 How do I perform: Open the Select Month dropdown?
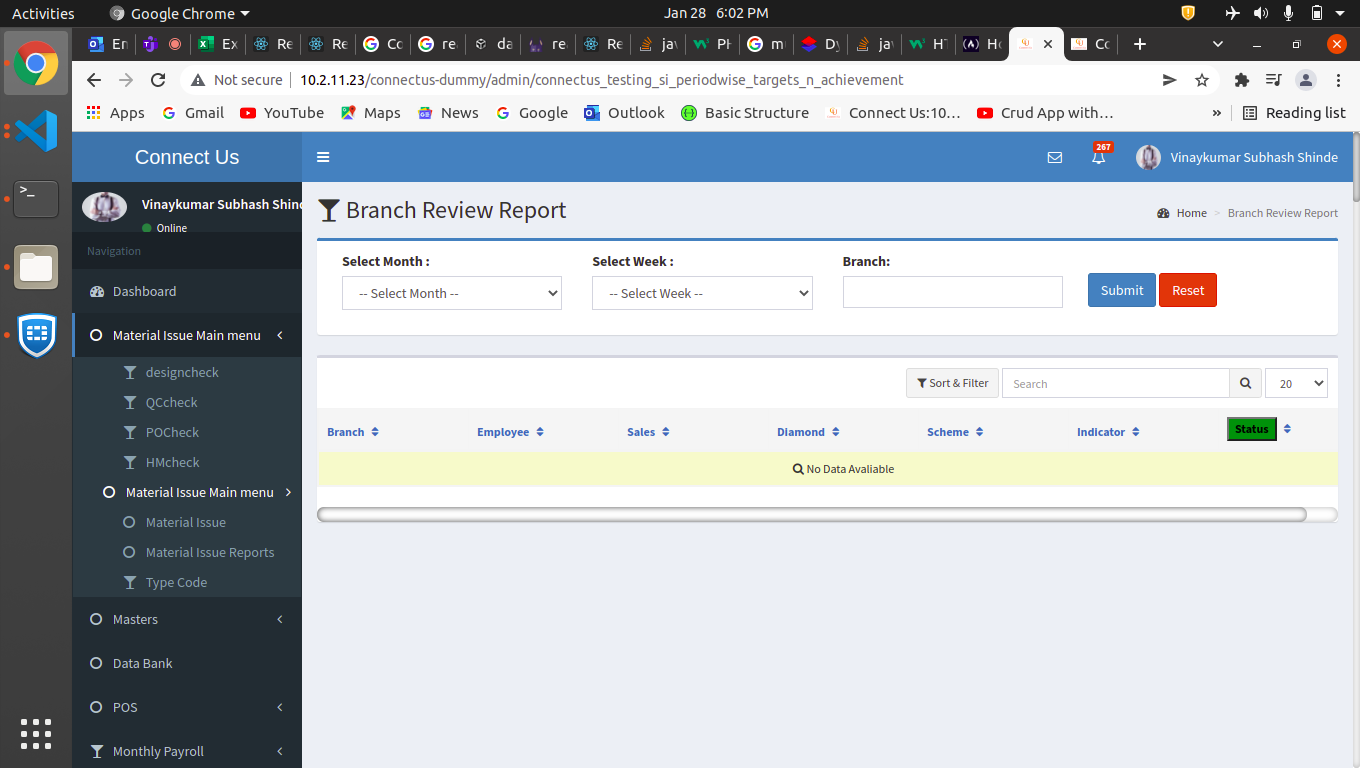click(452, 293)
